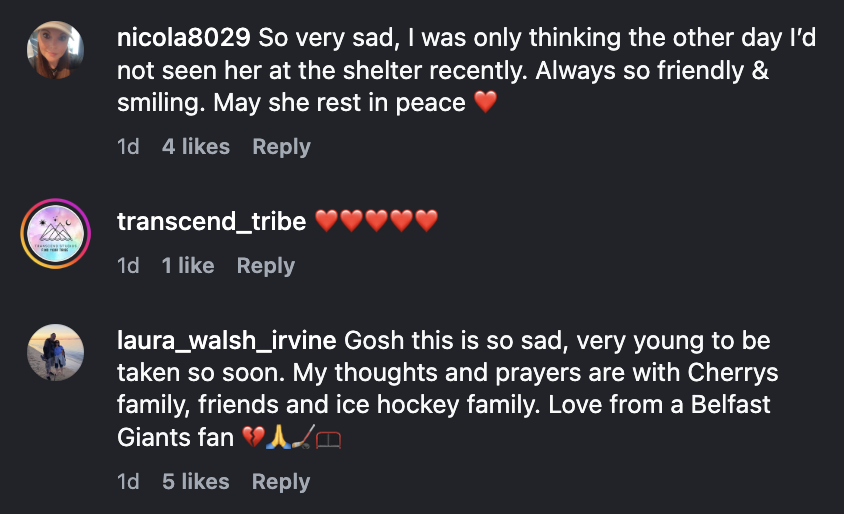Visit the transcend_tribe username link
This screenshot has width=844, height=514.
pos(212,221)
